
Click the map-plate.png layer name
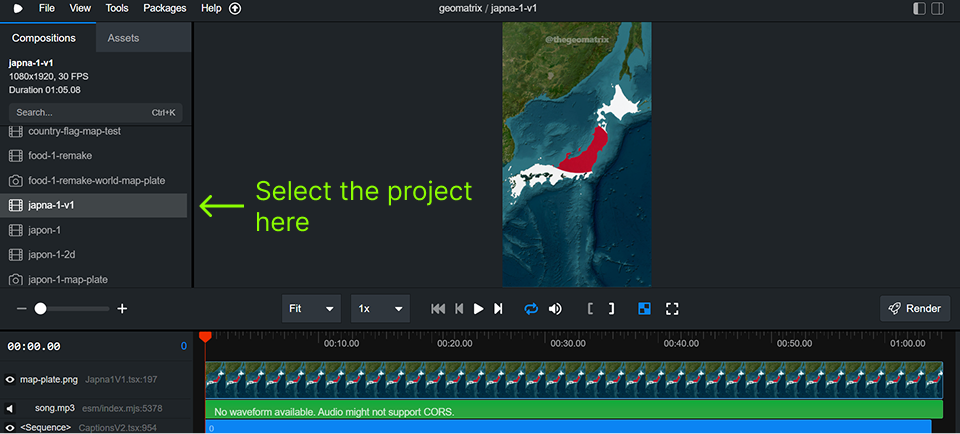coord(49,380)
